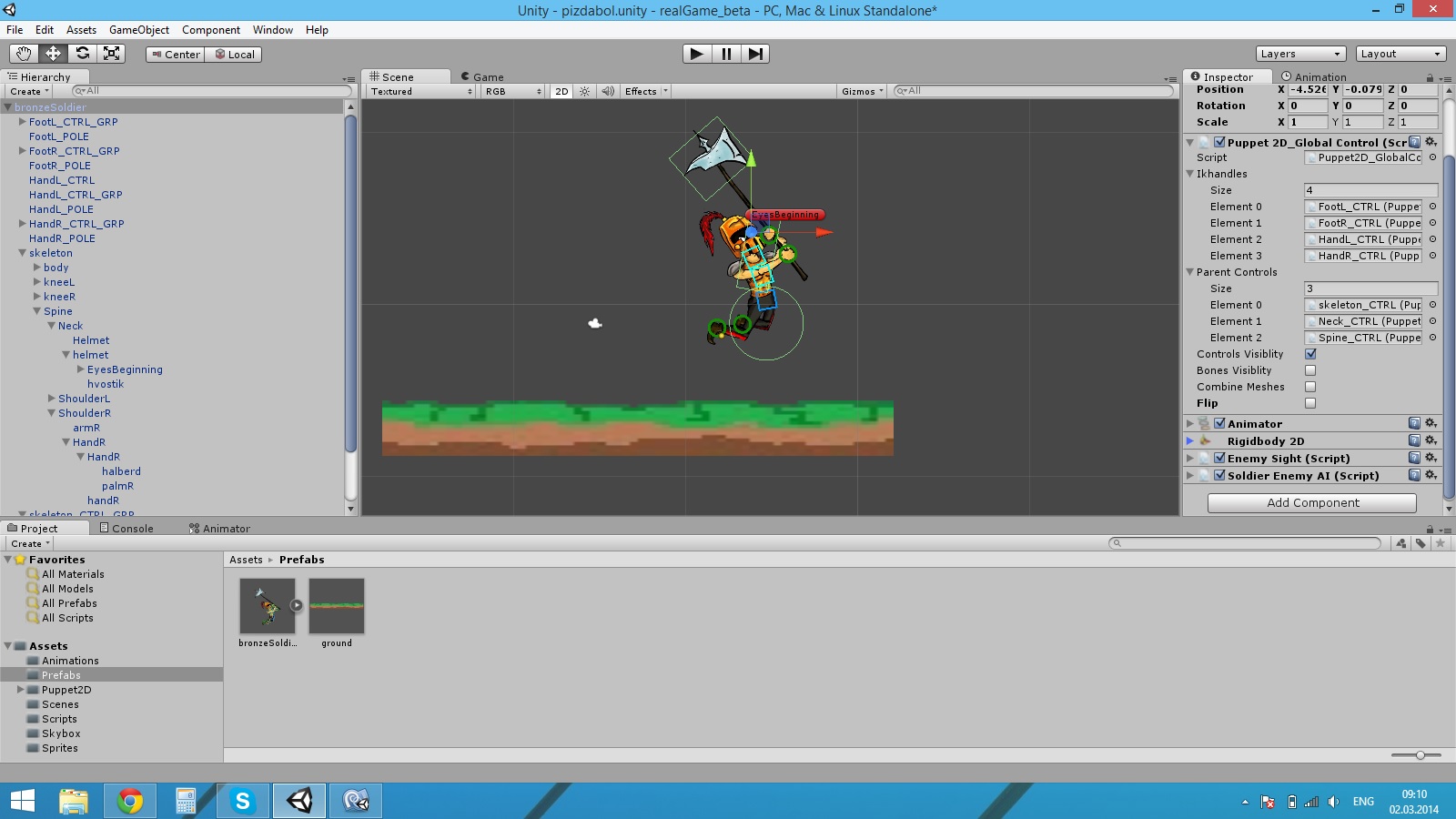Click the Step frame button
The height and width of the screenshot is (819, 1456).
coord(755,54)
